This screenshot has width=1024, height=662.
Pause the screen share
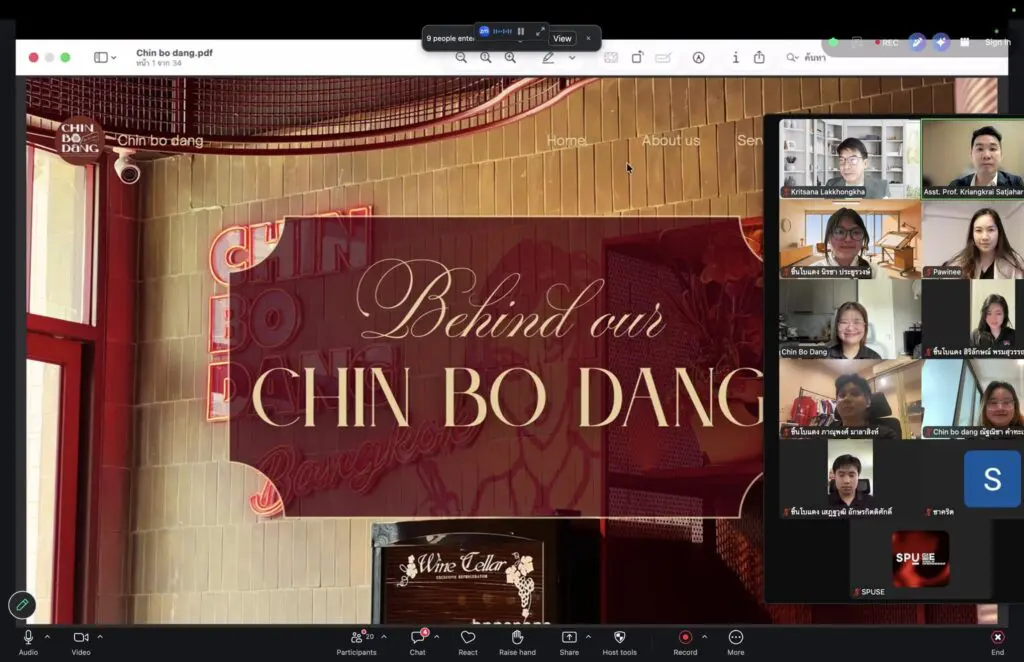click(521, 31)
